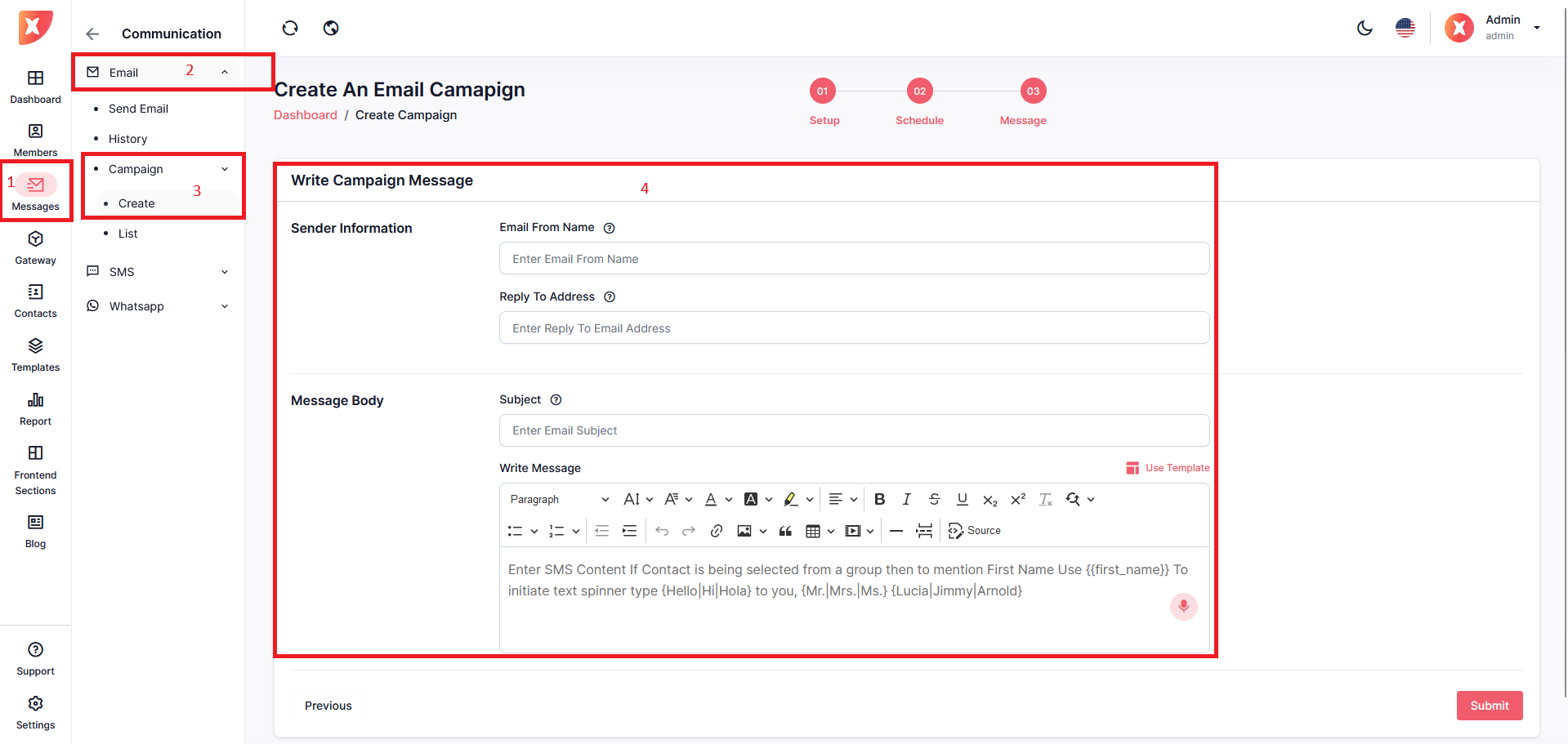
Task: Insert a link using the link icon
Action: (716, 531)
